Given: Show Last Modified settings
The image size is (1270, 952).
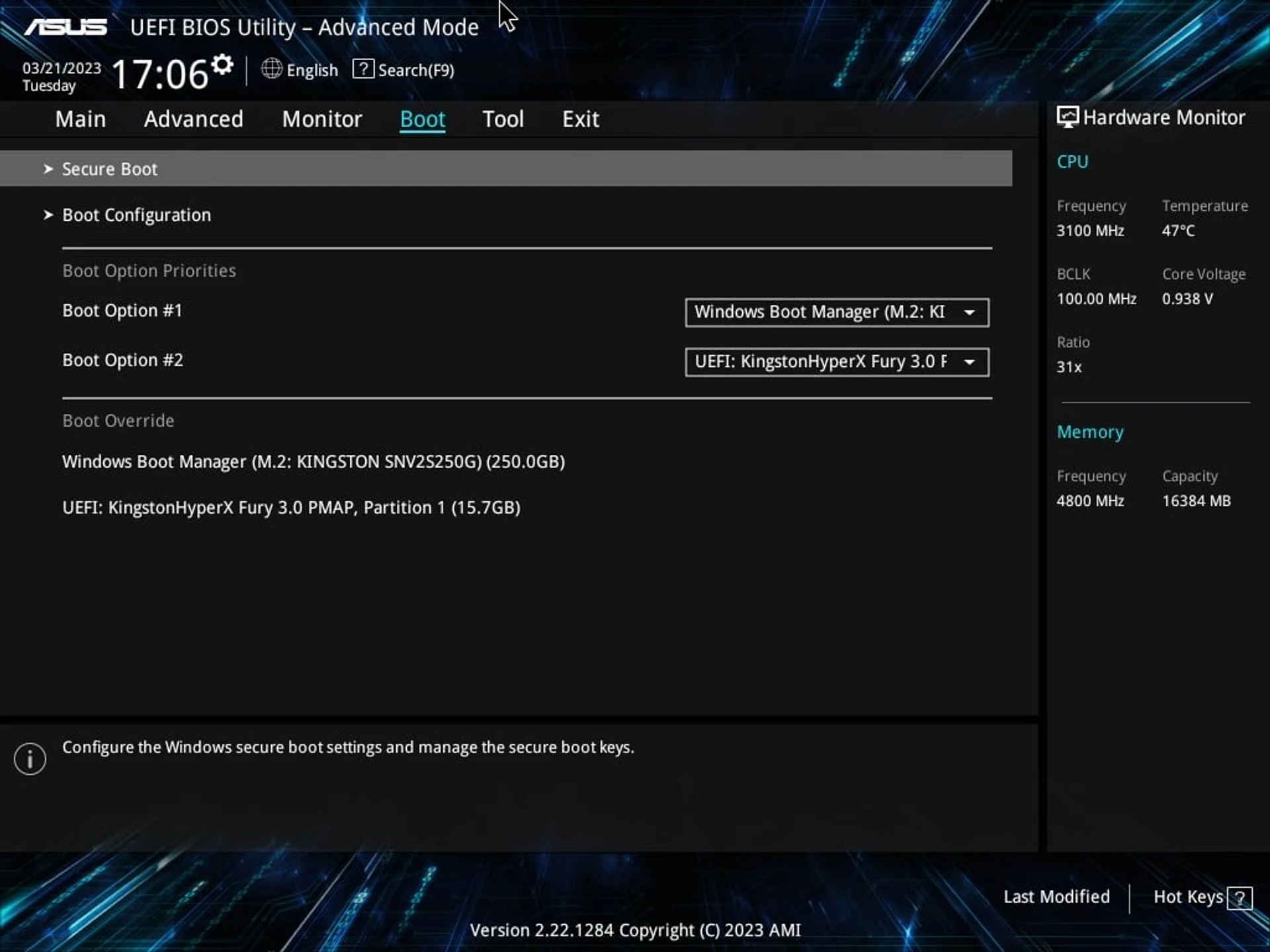Looking at the screenshot, I should pyautogui.click(x=1056, y=896).
